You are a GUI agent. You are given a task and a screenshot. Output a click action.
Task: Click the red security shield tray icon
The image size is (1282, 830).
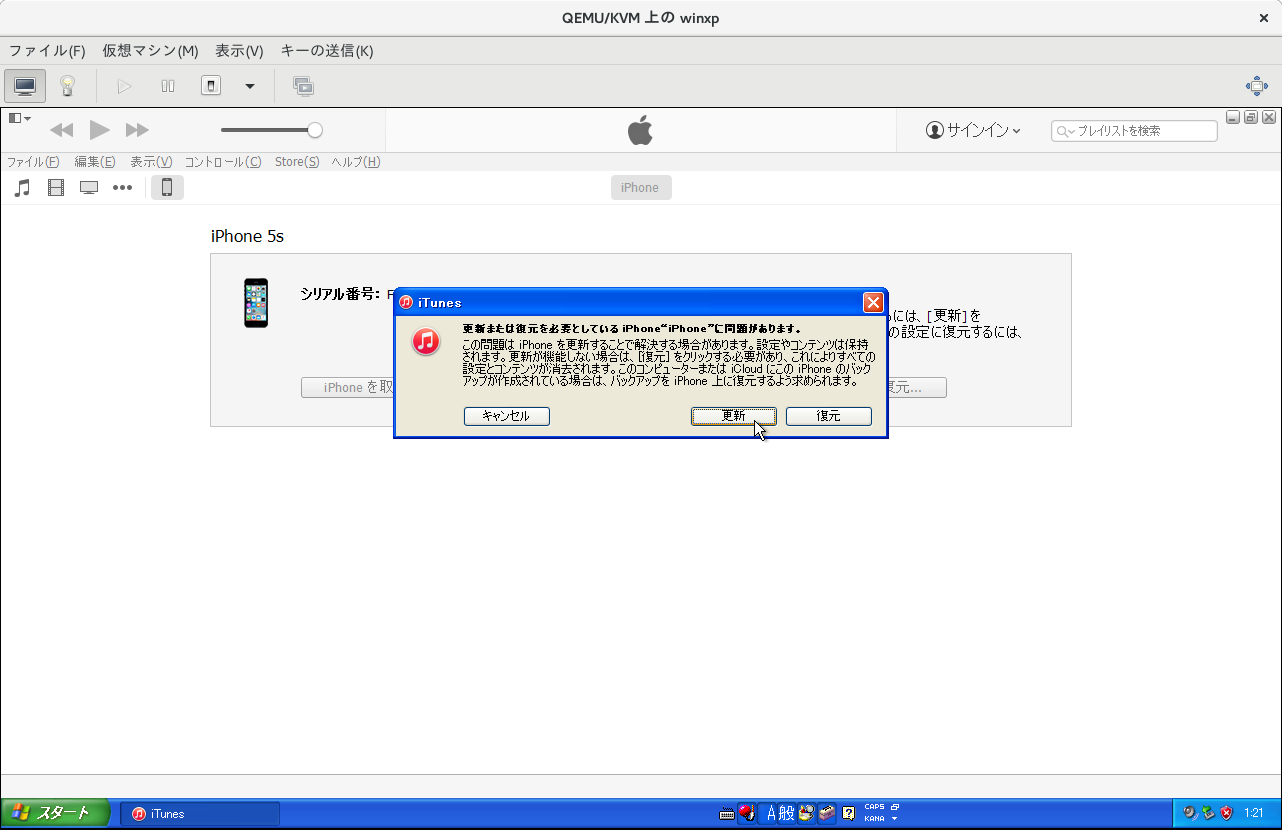[1226, 813]
